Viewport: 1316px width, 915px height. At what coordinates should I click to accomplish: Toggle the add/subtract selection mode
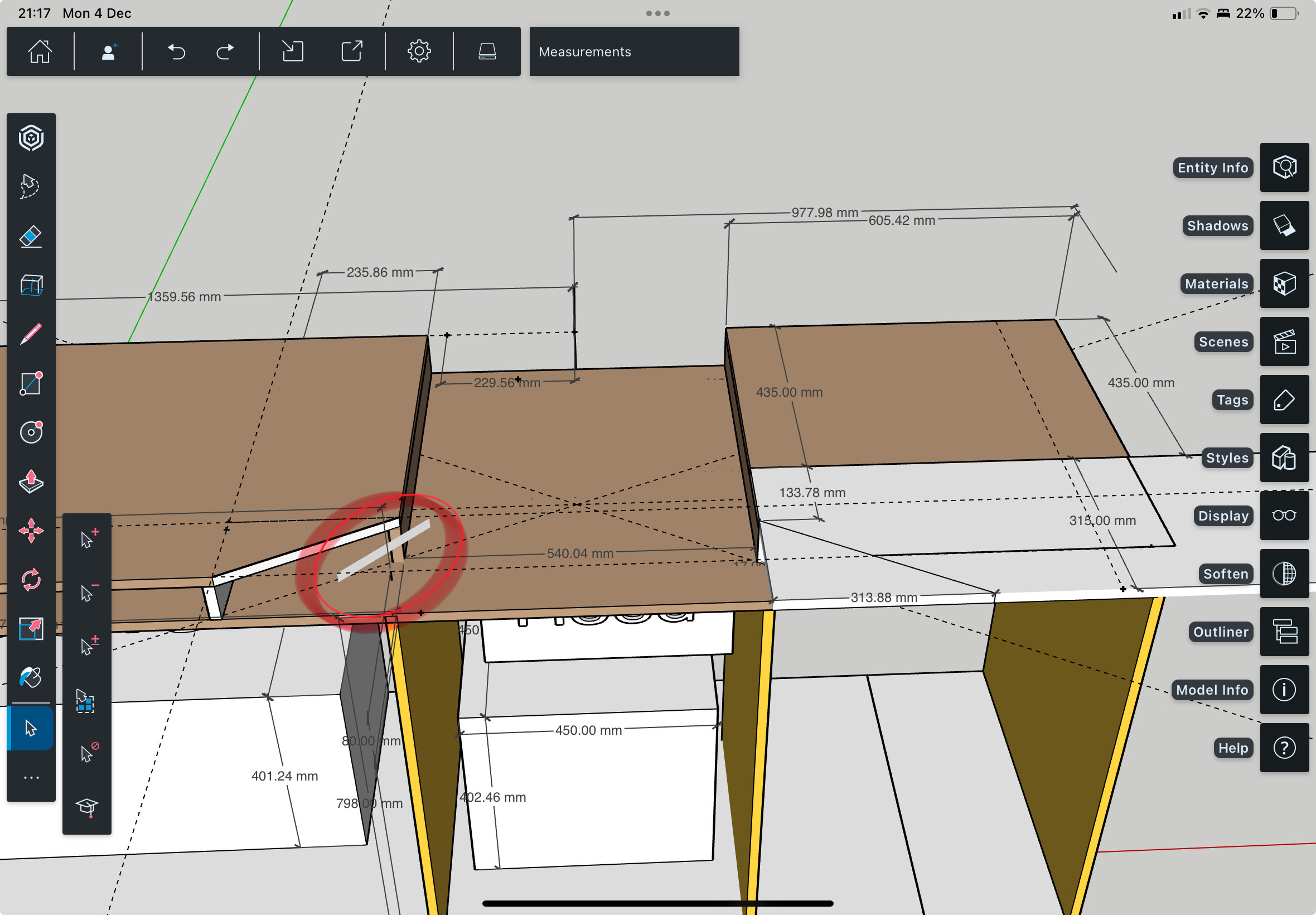coord(88,646)
